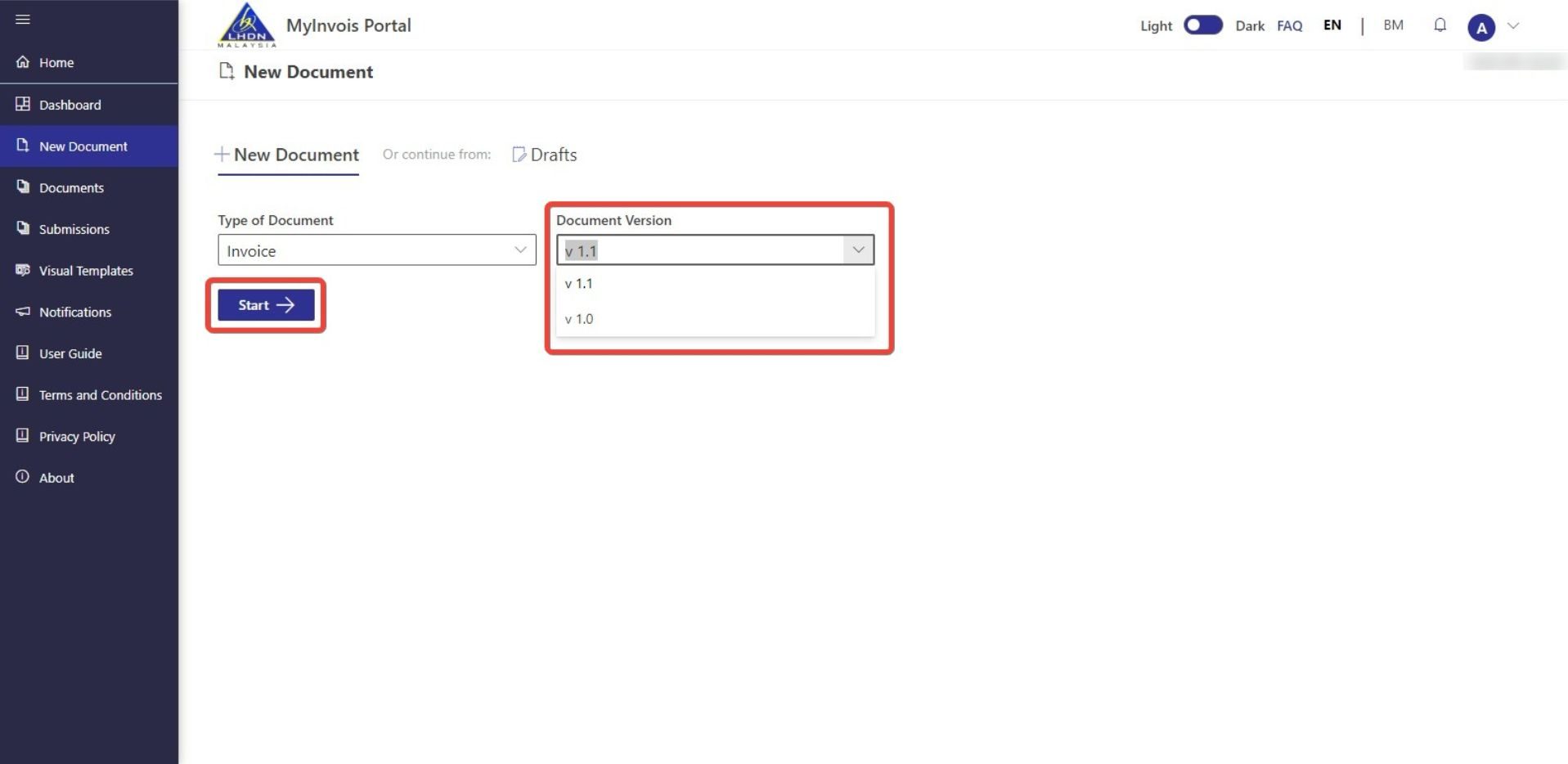The width and height of the screenshot is (1568, 764).
Task: Open About page from sidebar
Action: 88,478
